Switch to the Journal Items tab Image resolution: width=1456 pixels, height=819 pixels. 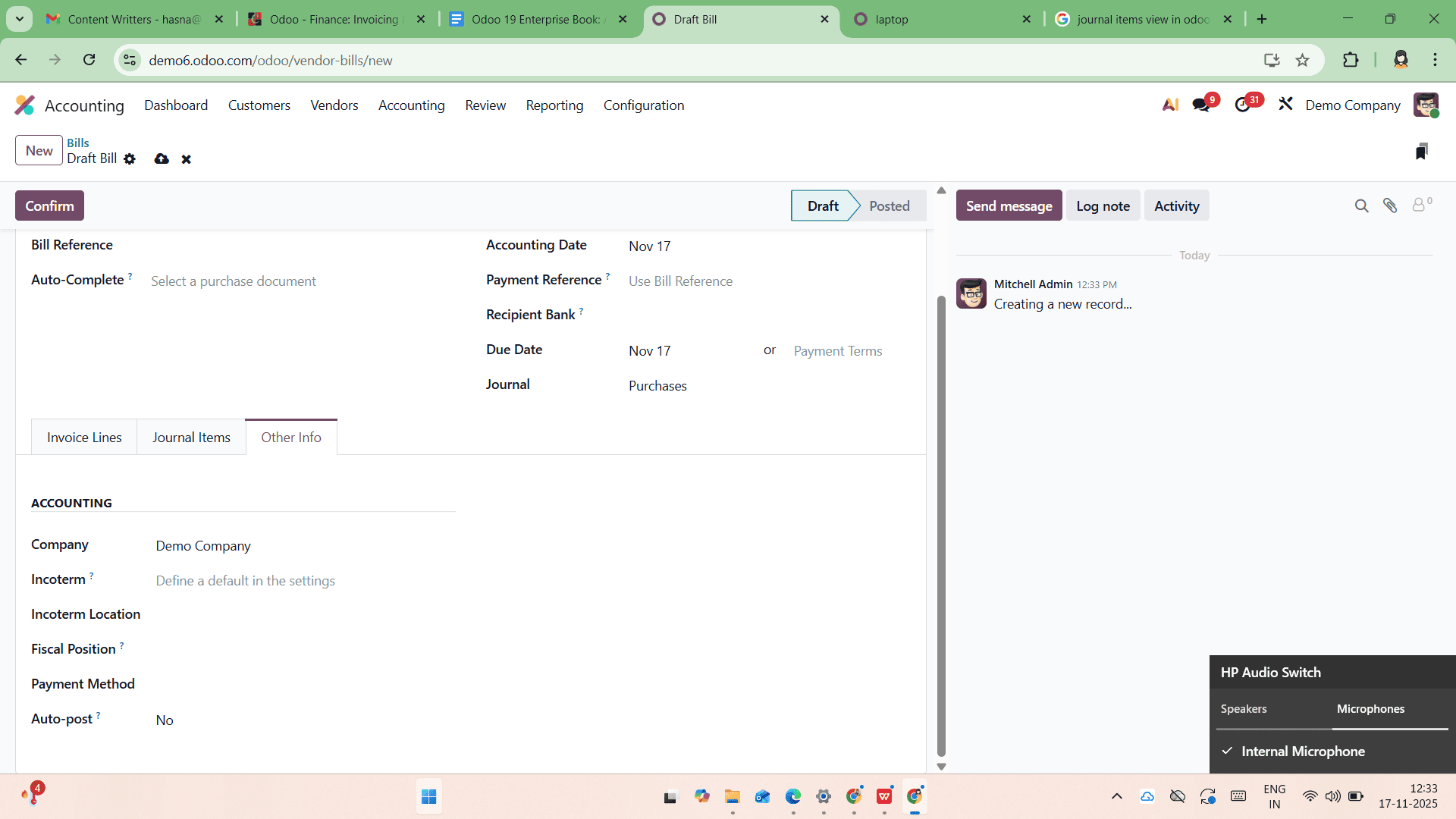point(191,437)
